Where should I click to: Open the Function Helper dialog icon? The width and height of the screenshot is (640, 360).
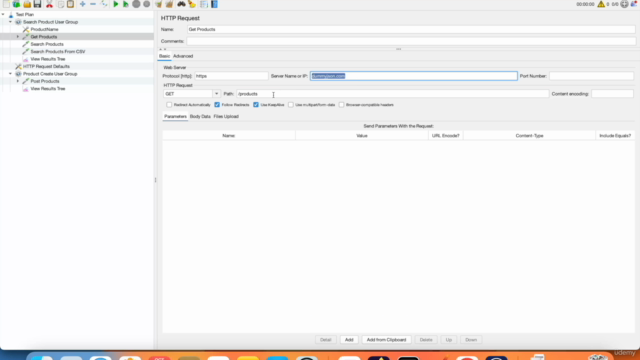pyautogui.click(x=204, y=4)
